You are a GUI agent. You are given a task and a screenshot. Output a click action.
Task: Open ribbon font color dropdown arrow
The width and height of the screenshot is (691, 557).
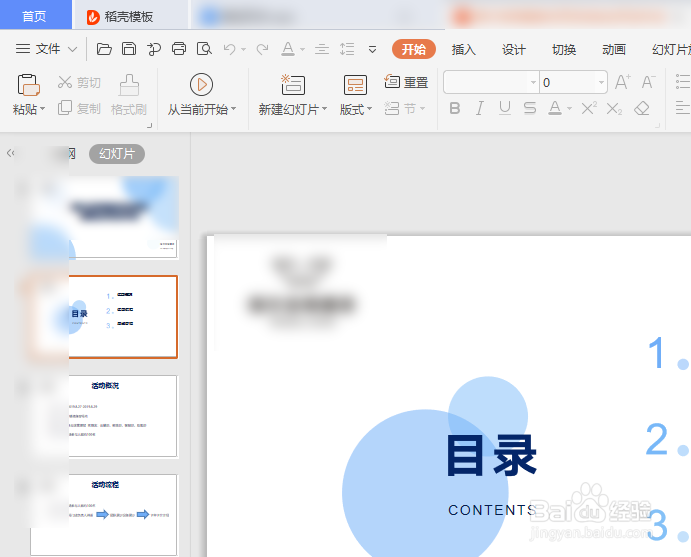click(x=569, y=108)
